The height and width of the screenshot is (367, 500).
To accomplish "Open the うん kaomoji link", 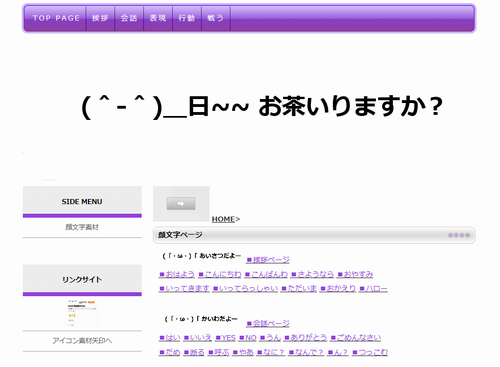I will pos(270,338).
